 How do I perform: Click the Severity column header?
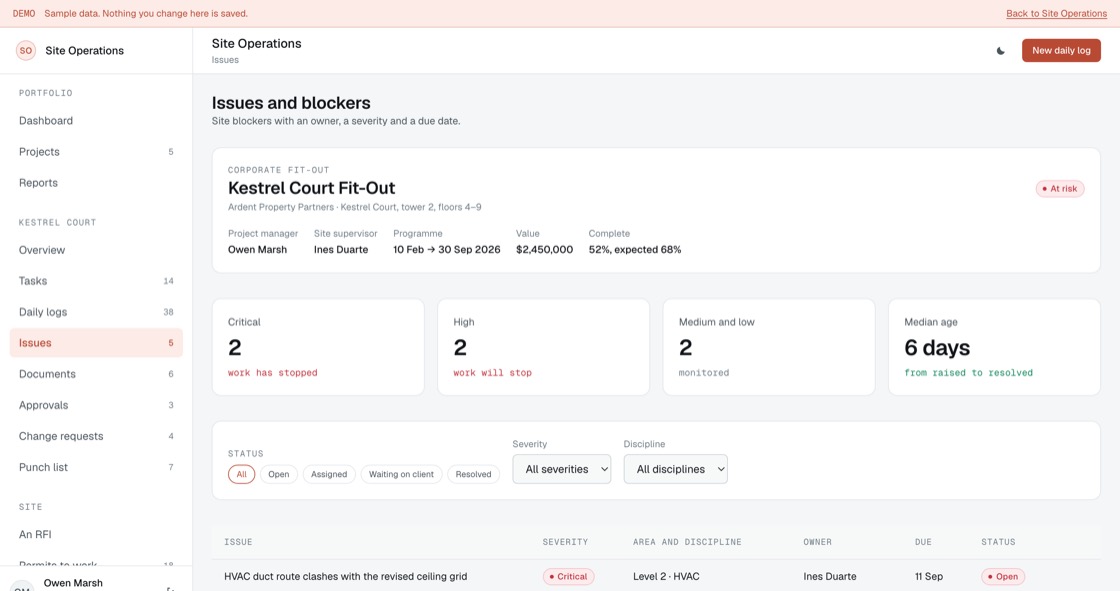[x=565, y=542]
